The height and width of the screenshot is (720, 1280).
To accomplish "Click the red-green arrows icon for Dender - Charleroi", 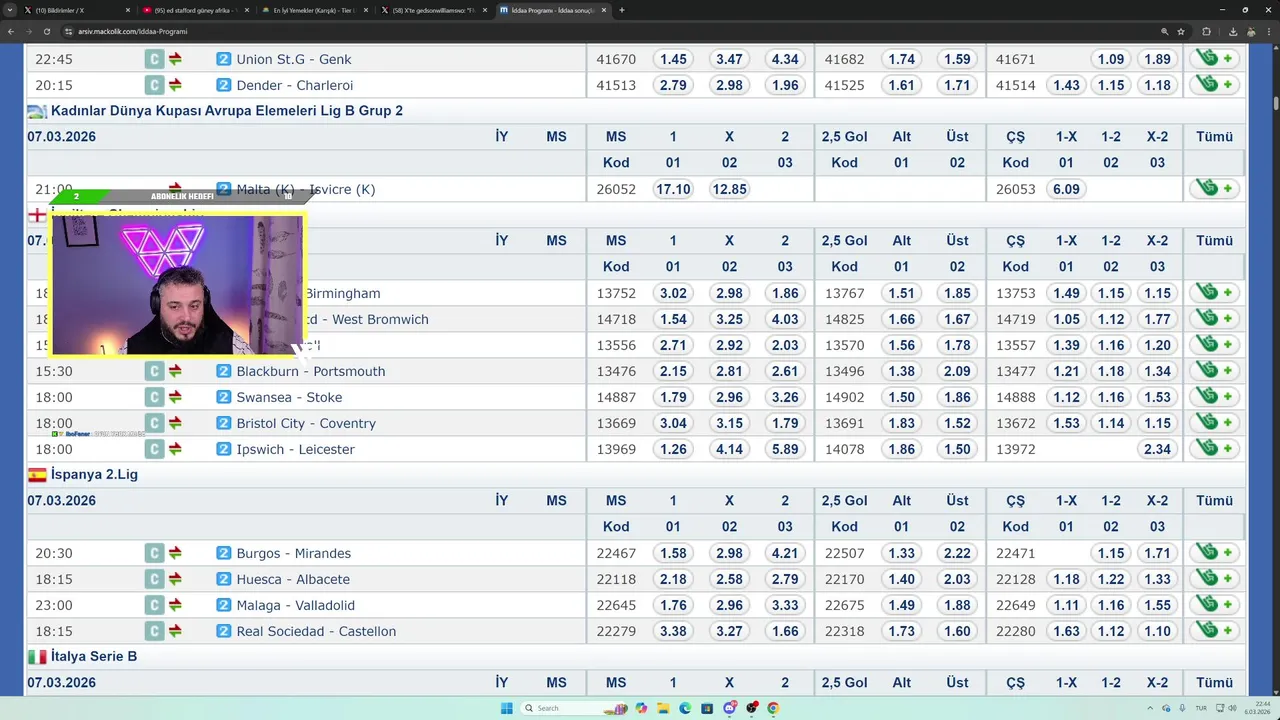I will (175, 85).
